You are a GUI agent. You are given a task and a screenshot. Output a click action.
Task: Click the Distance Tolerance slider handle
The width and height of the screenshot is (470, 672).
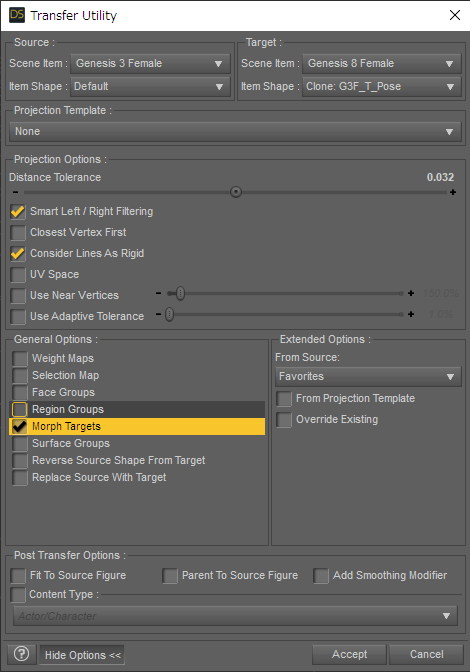tap(236, 192)
